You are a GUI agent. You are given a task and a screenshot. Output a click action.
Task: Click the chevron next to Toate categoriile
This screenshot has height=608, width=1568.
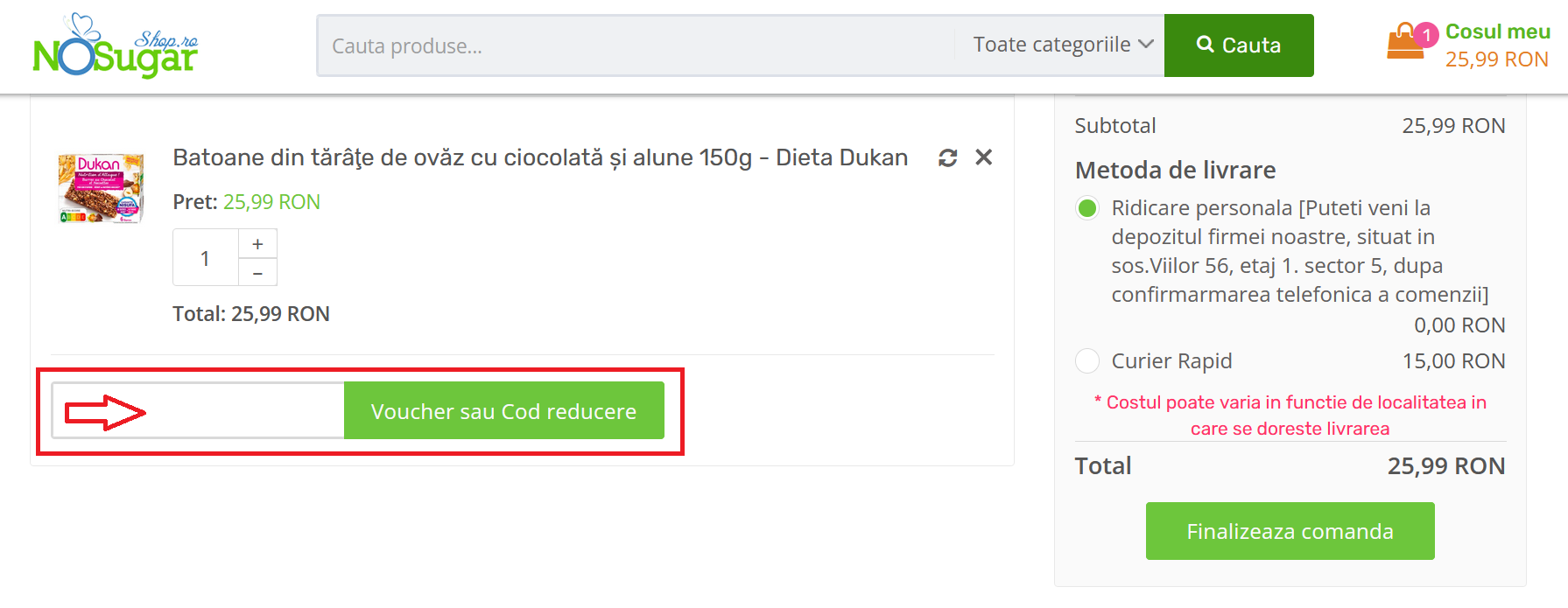point(1146,45)
